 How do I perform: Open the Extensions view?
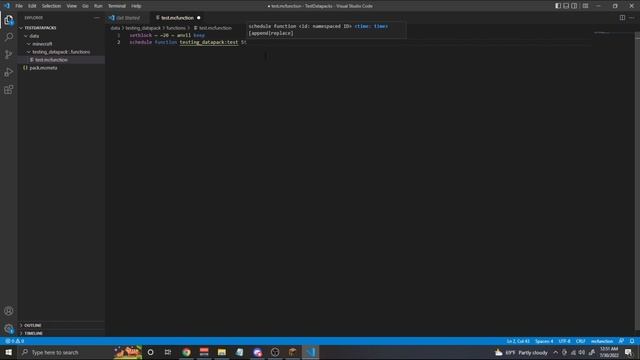pos(9,89)
